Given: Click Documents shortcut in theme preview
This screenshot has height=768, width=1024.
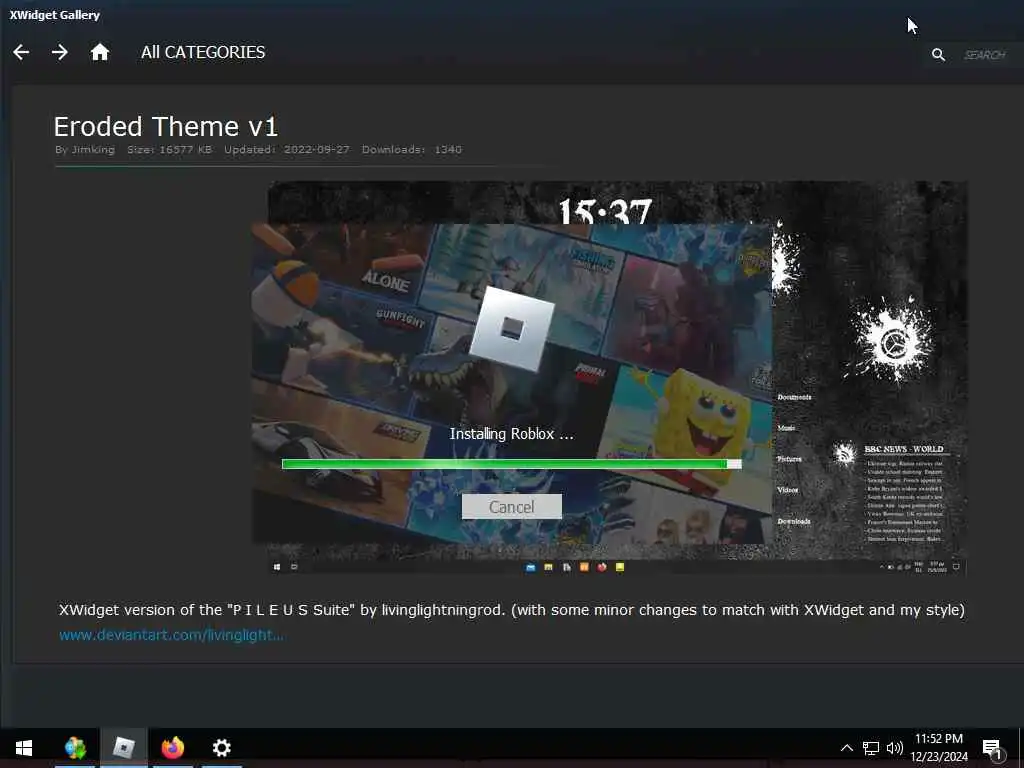Looking at the screenshot, I should 795,397.
